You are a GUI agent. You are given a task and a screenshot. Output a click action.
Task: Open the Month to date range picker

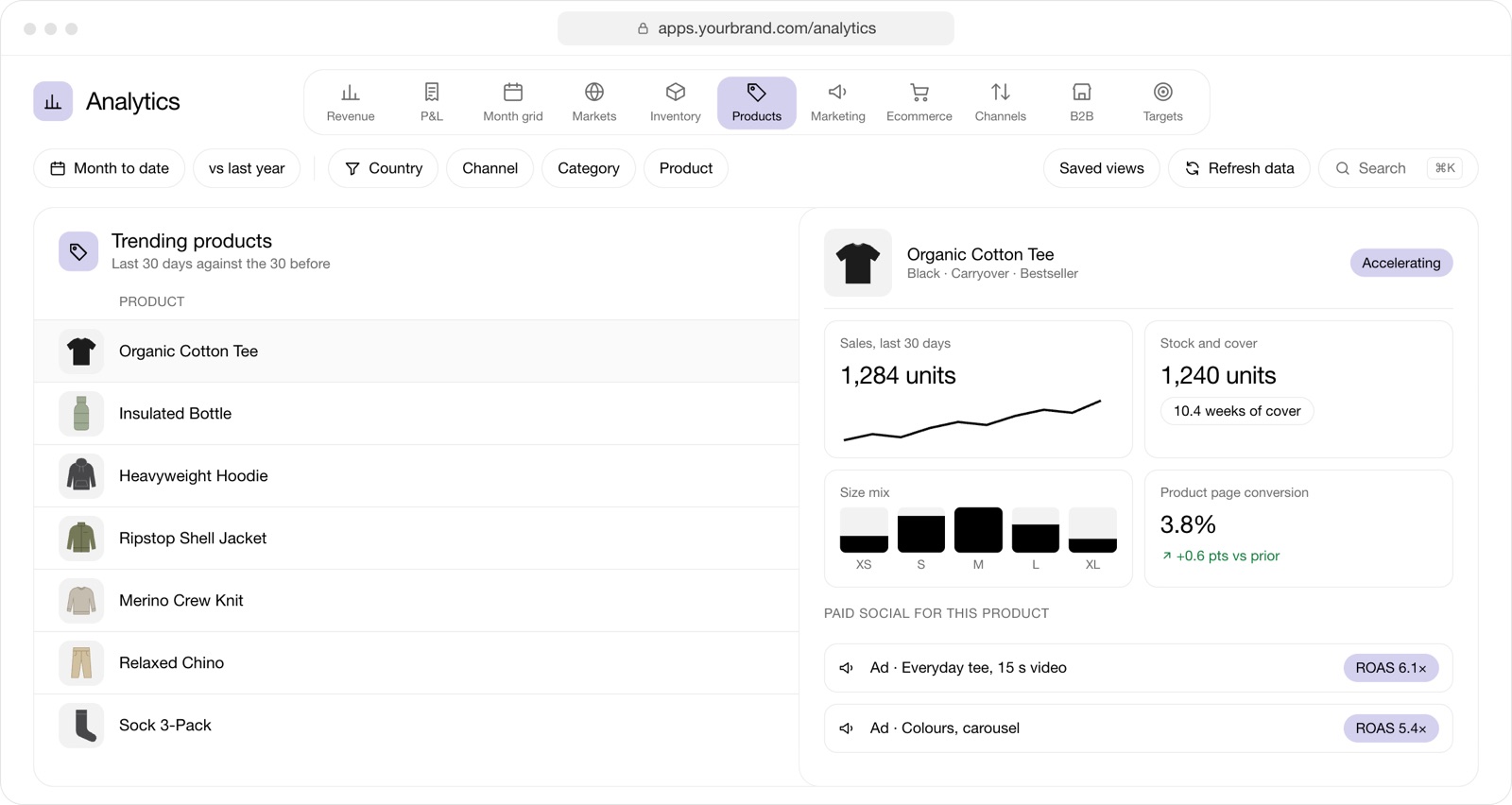[110, 168]
